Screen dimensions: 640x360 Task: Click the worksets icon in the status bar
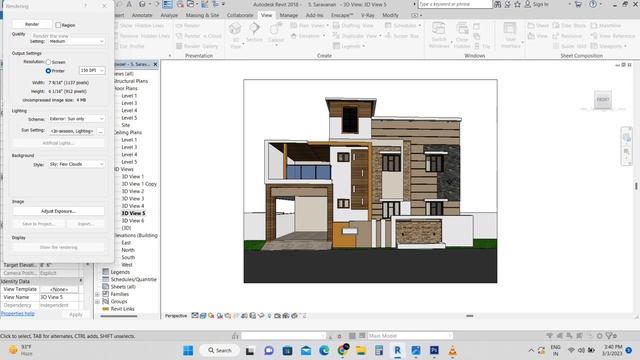tap(235, 336)
